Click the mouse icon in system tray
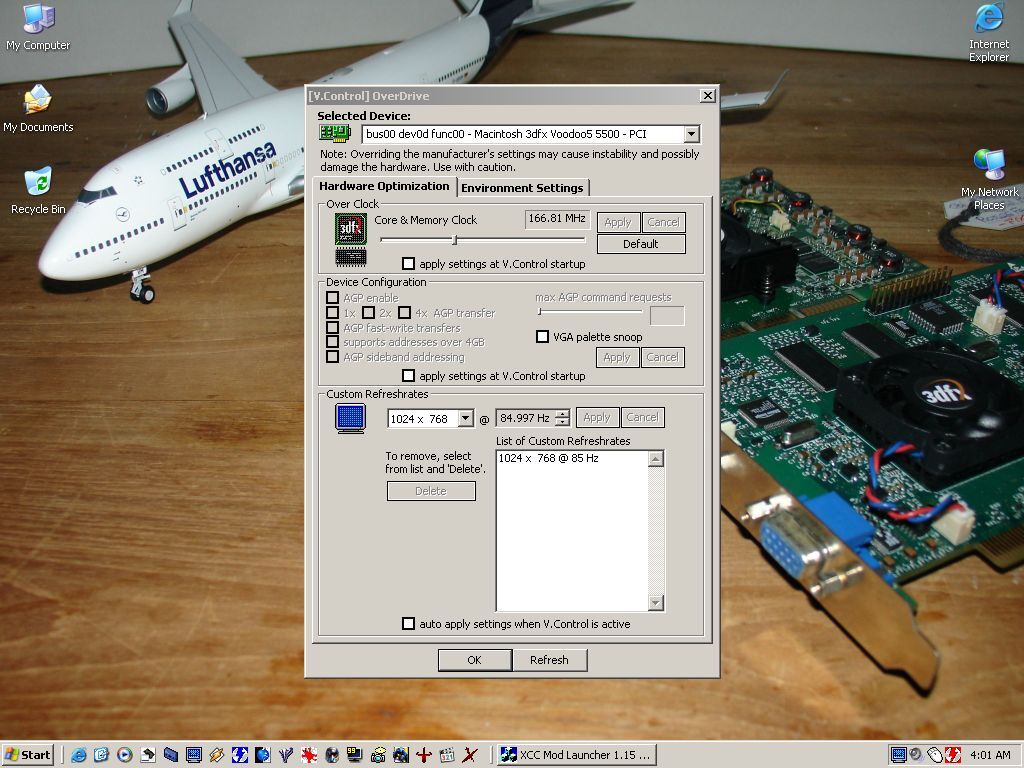 click(935, 755)
